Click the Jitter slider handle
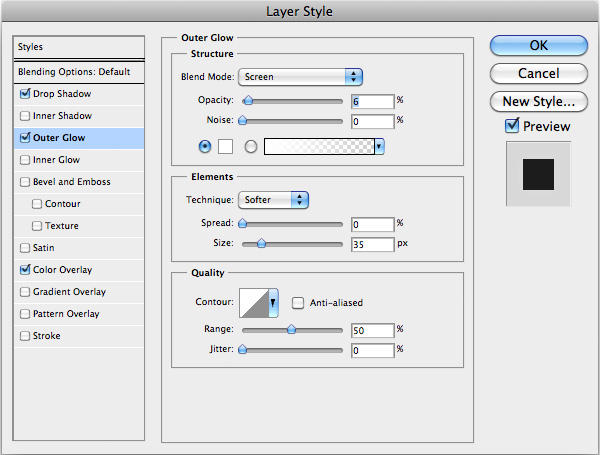Image resolution: width=600 pixels, height=455 pixels. 242,349
